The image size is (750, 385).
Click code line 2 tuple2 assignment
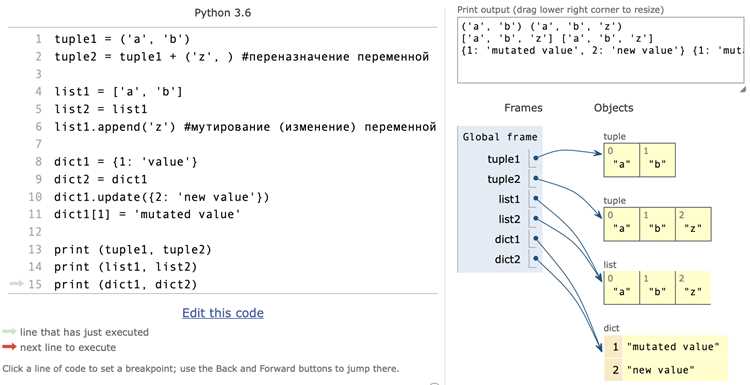point(242,57)
